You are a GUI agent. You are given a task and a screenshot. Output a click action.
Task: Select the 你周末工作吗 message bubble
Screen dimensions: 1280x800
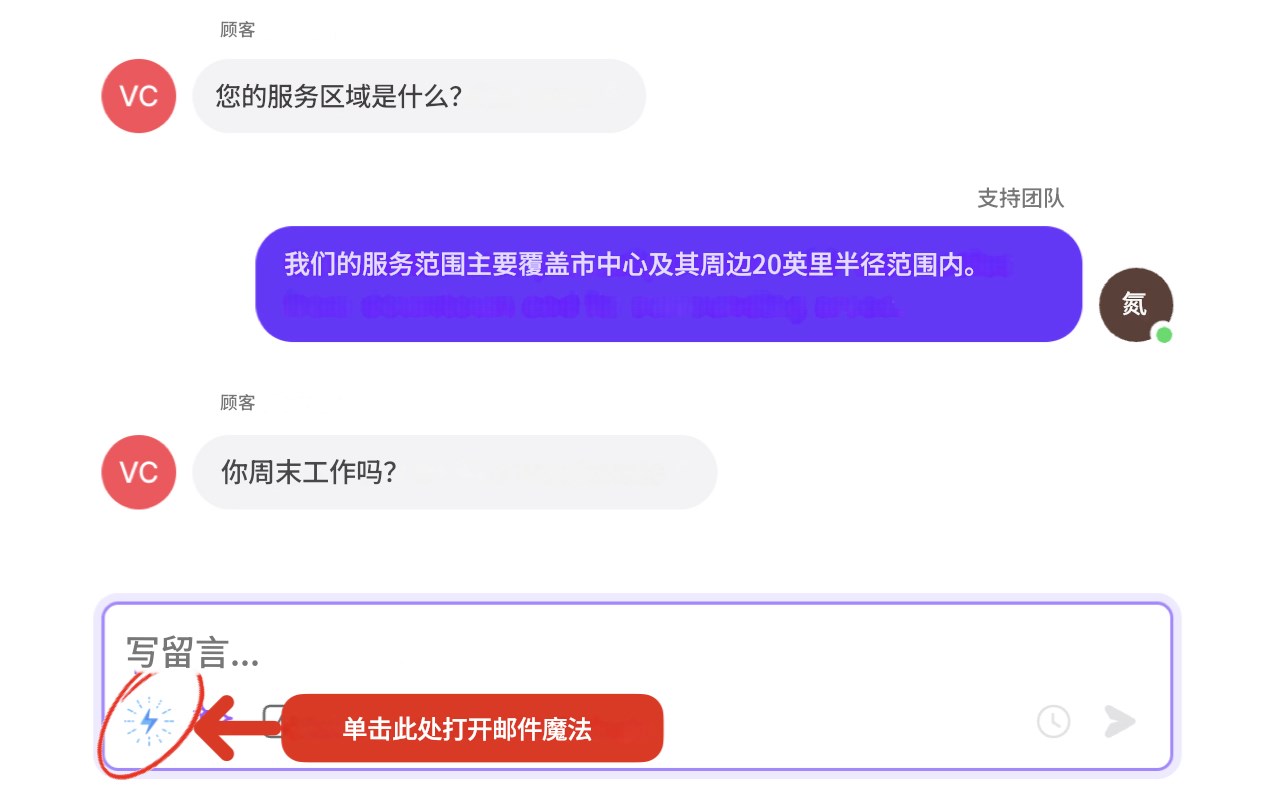pyautogui.click(x=455, y=472)
